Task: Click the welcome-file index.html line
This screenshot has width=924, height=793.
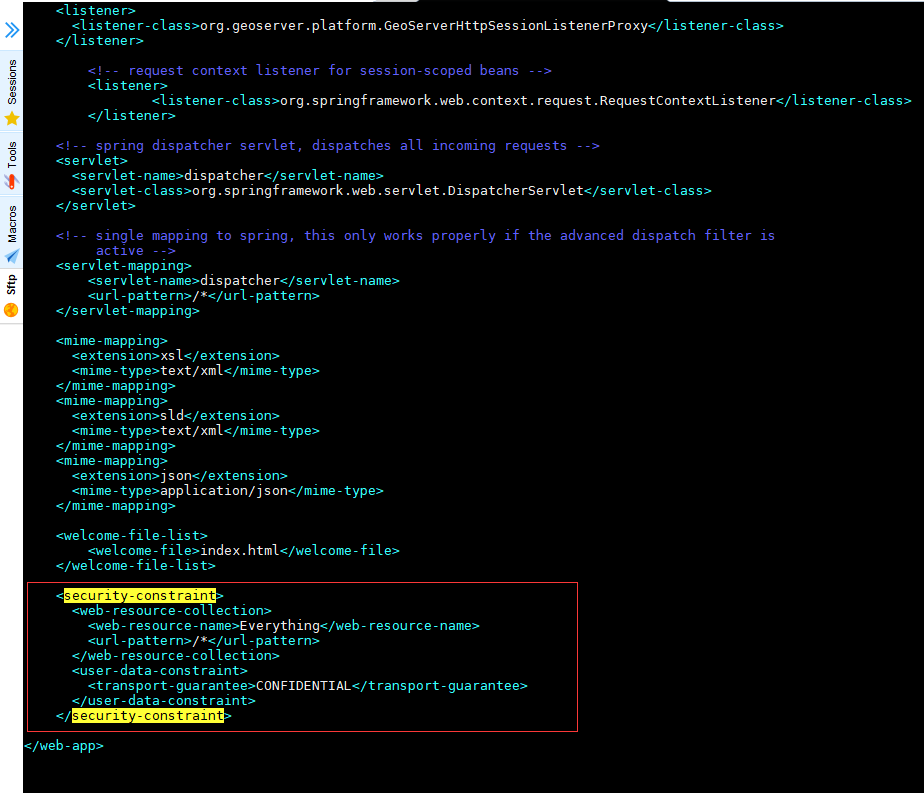Action: click(x=244, y=551)
